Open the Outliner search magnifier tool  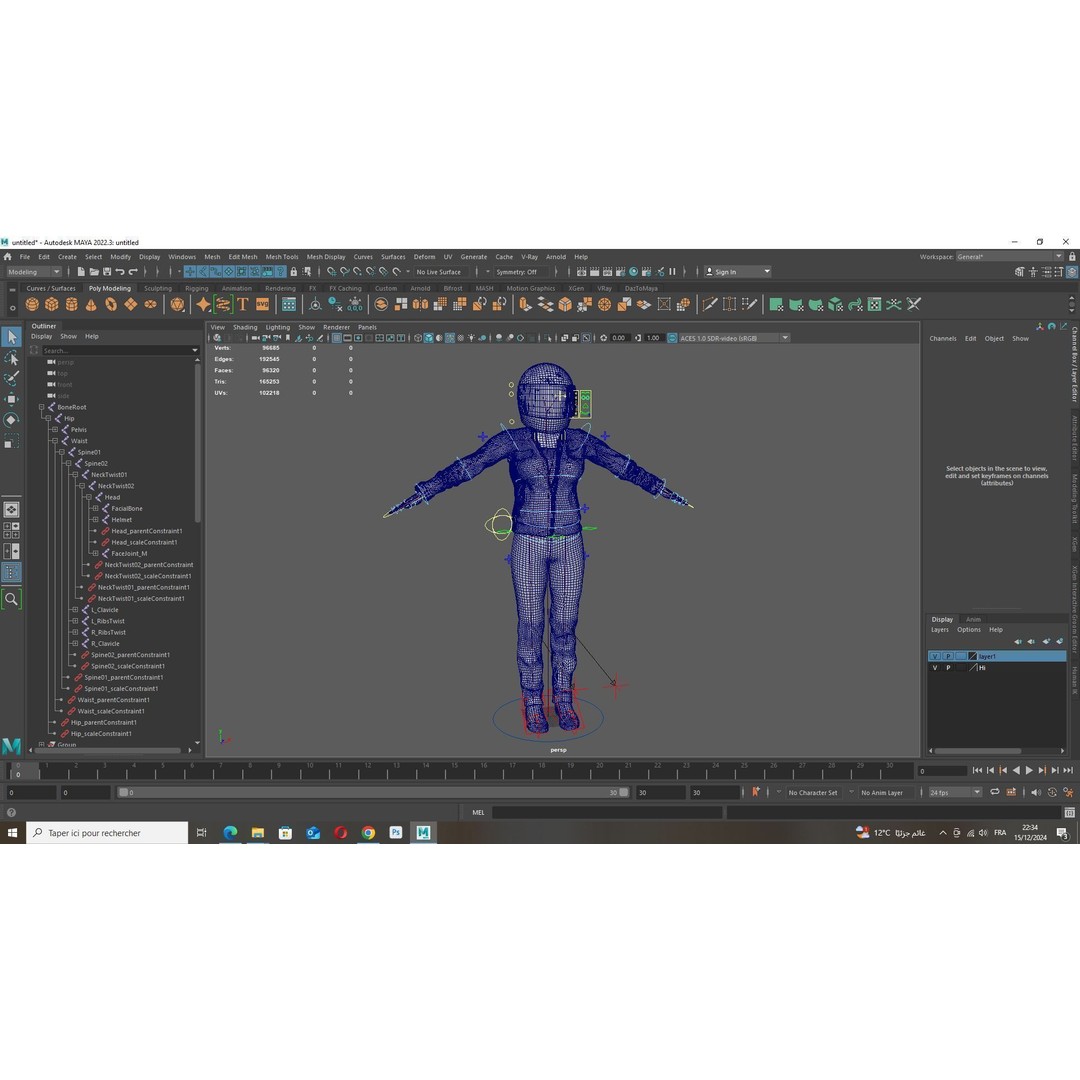(x=12, y=599)
